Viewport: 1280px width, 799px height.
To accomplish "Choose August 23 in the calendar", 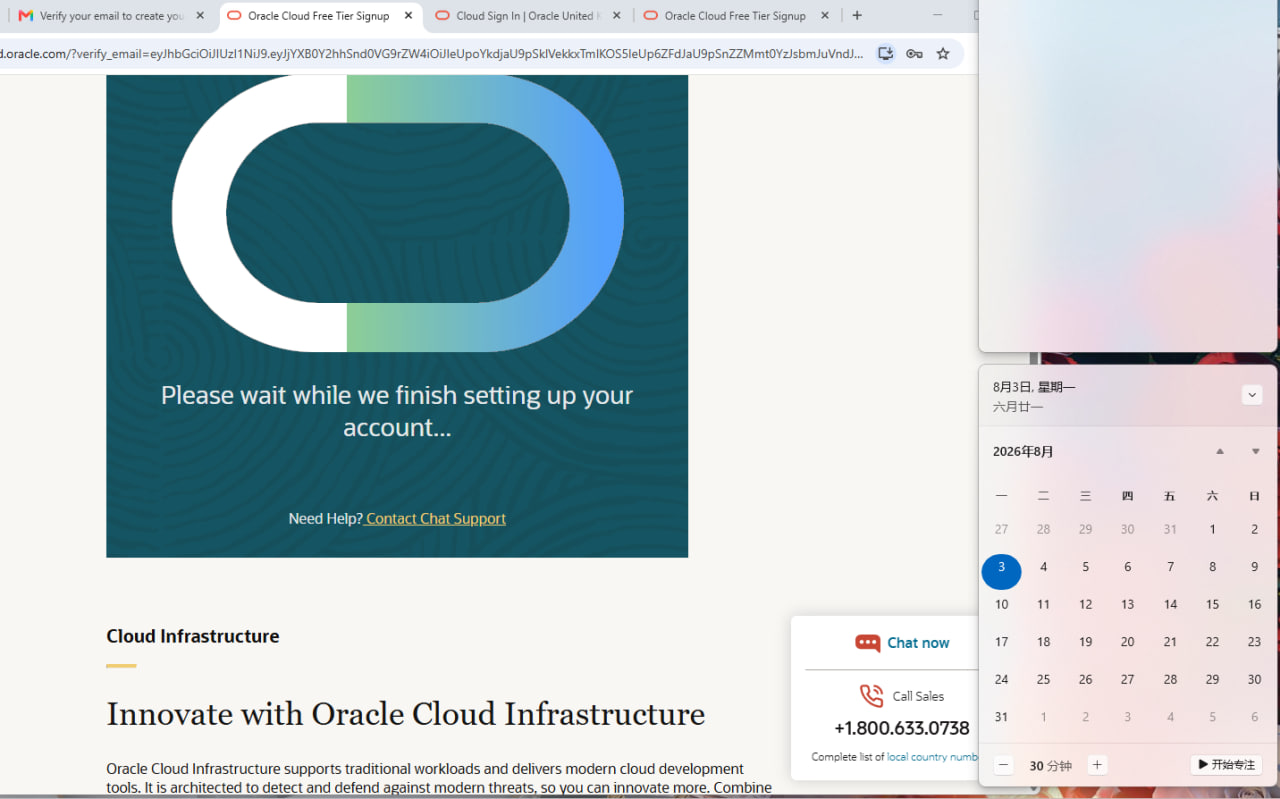I will [x=1254, y=642].
